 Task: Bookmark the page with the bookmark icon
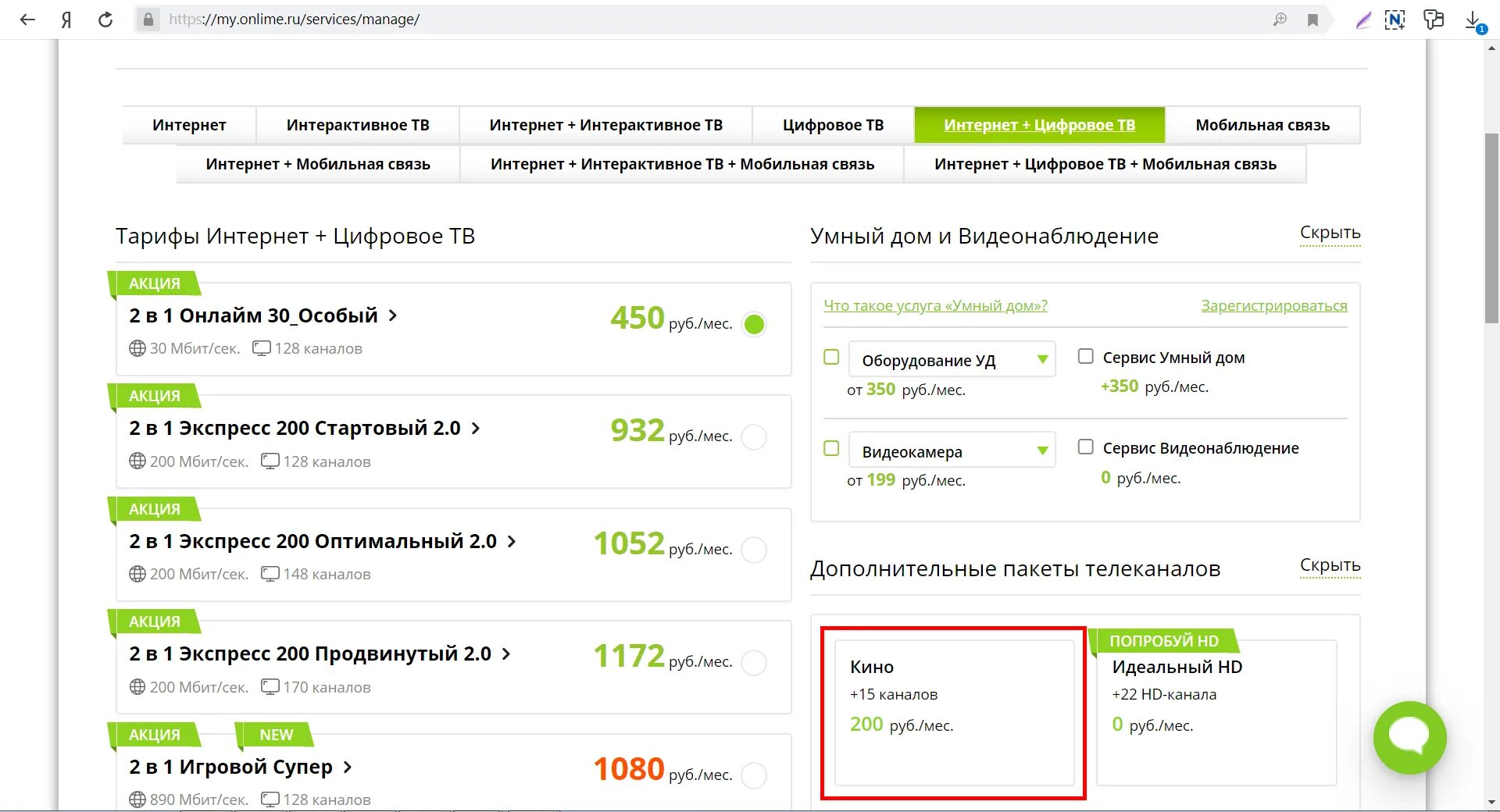(x=1312, y=20)
